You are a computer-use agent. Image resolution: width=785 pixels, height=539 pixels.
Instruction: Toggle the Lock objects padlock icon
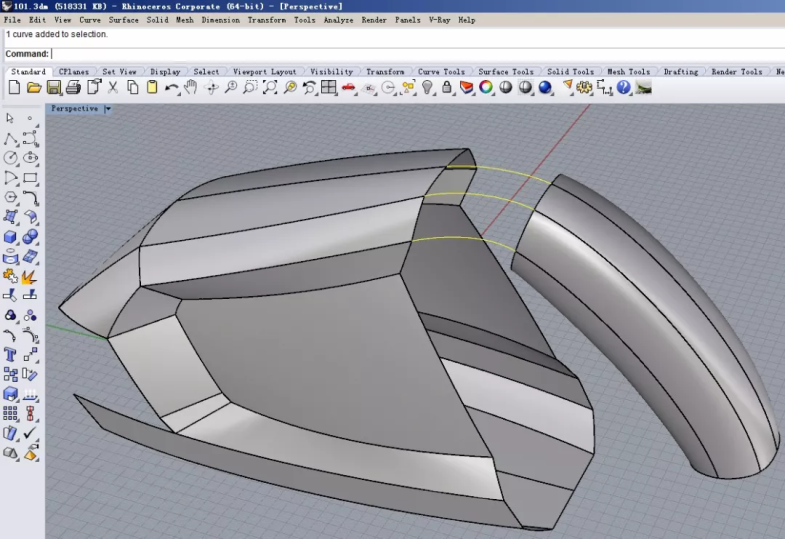447,88
